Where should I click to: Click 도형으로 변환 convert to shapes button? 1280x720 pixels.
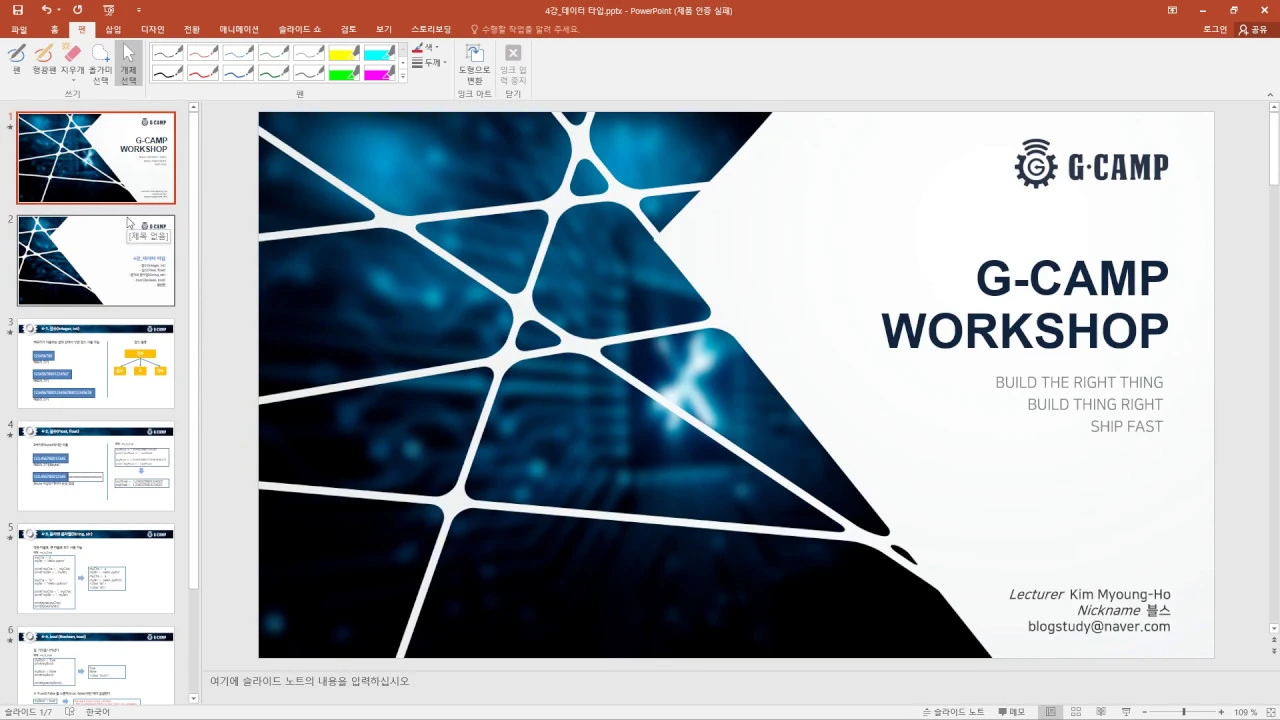tap(475, 64)
